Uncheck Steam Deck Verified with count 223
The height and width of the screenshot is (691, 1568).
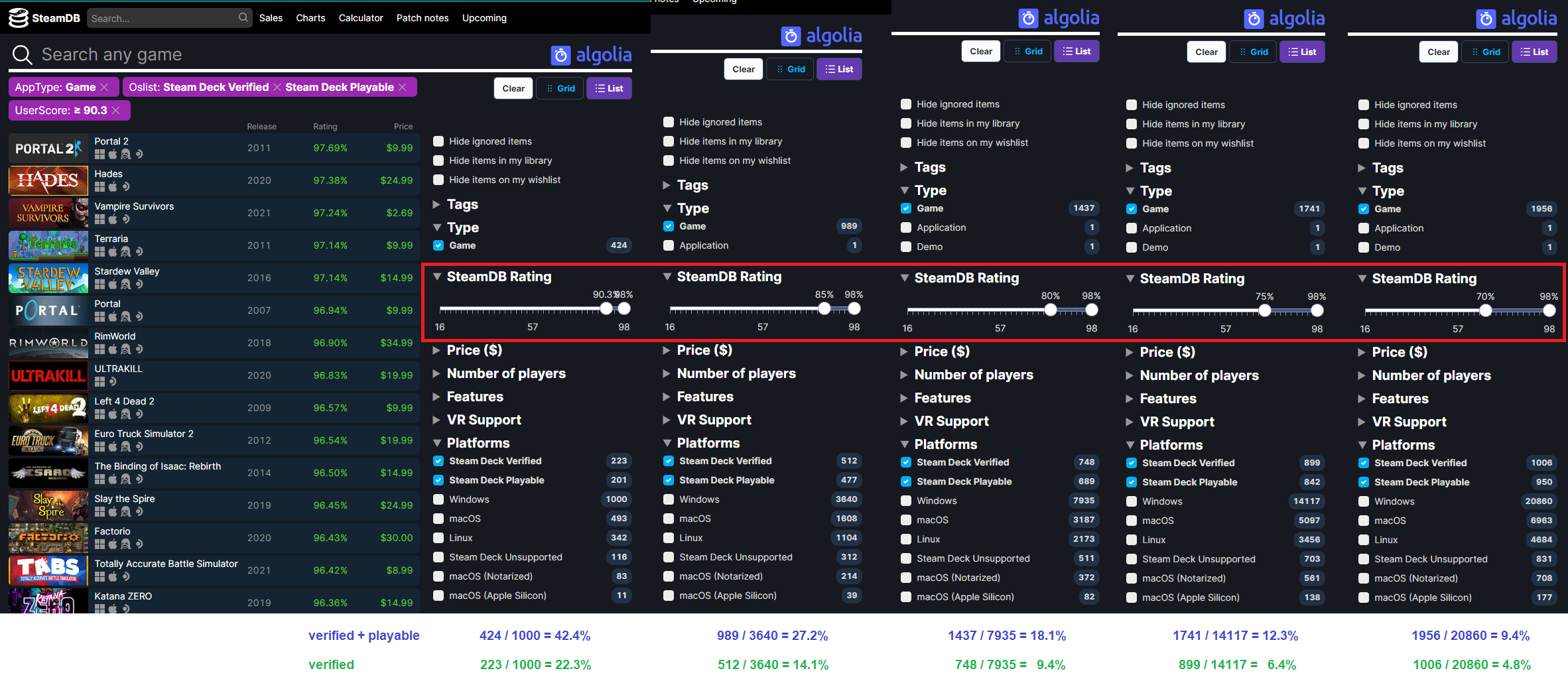438,461
